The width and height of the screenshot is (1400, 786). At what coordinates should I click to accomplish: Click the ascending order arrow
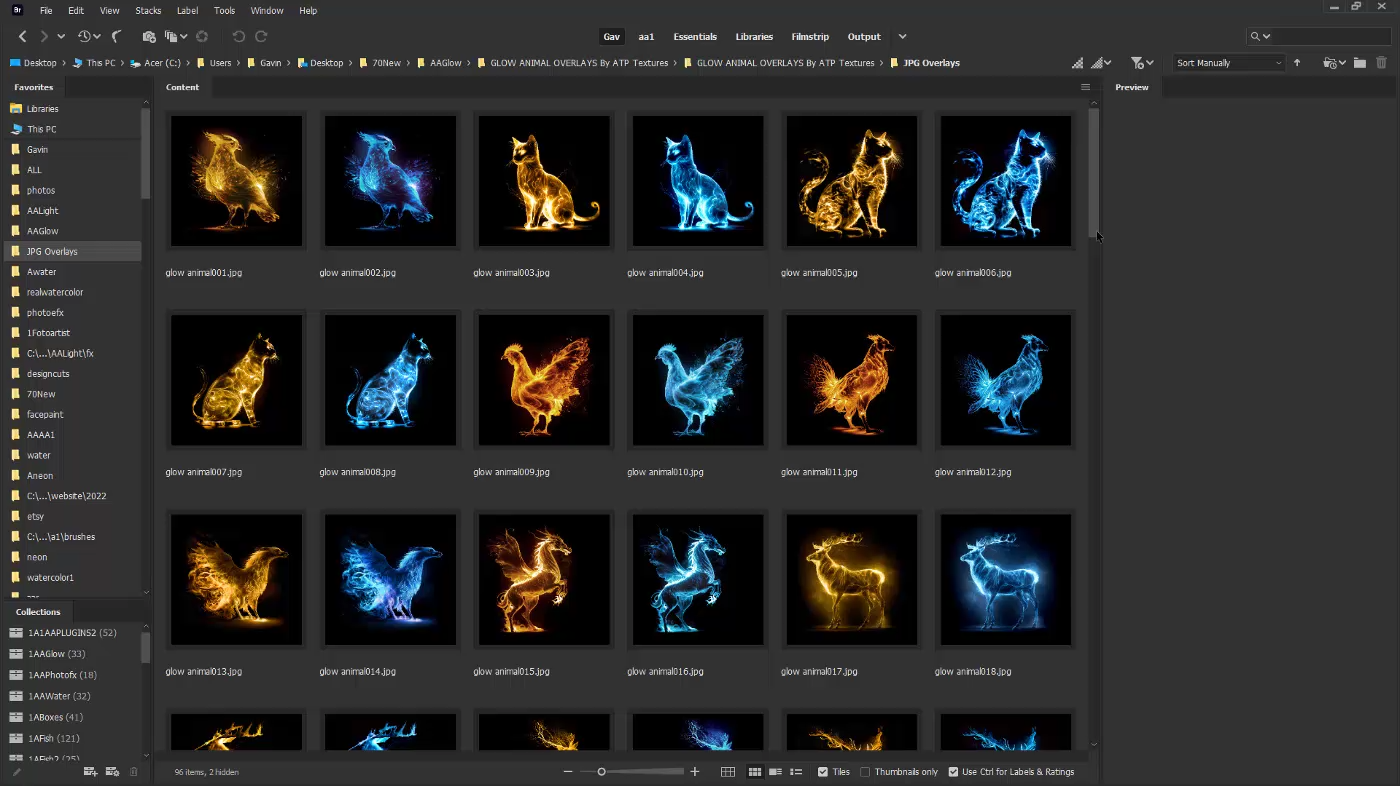1297,63
